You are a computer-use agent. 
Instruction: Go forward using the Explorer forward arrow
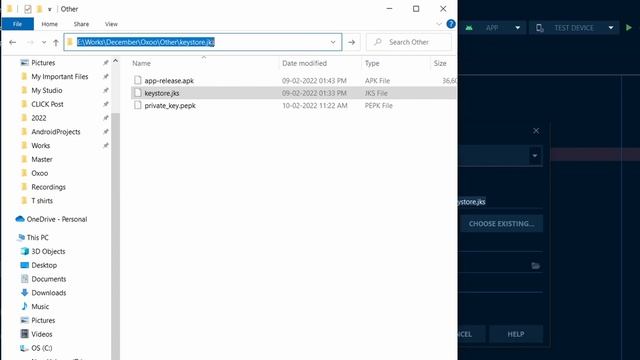[x=30, y=42]
